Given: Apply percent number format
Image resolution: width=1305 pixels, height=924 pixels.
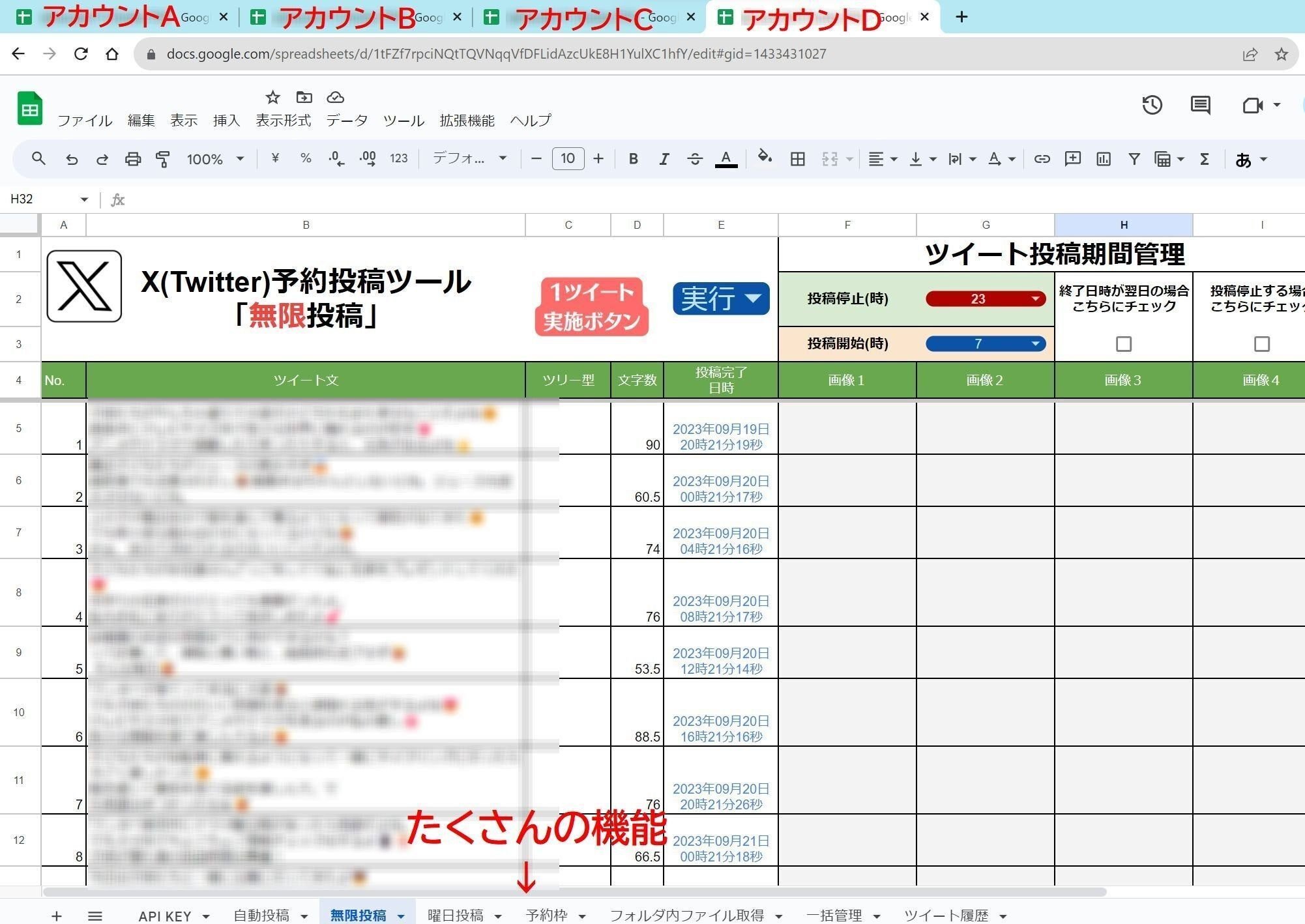Looking at the screenshot, I should pyautogui.click(x=304, y=158).
